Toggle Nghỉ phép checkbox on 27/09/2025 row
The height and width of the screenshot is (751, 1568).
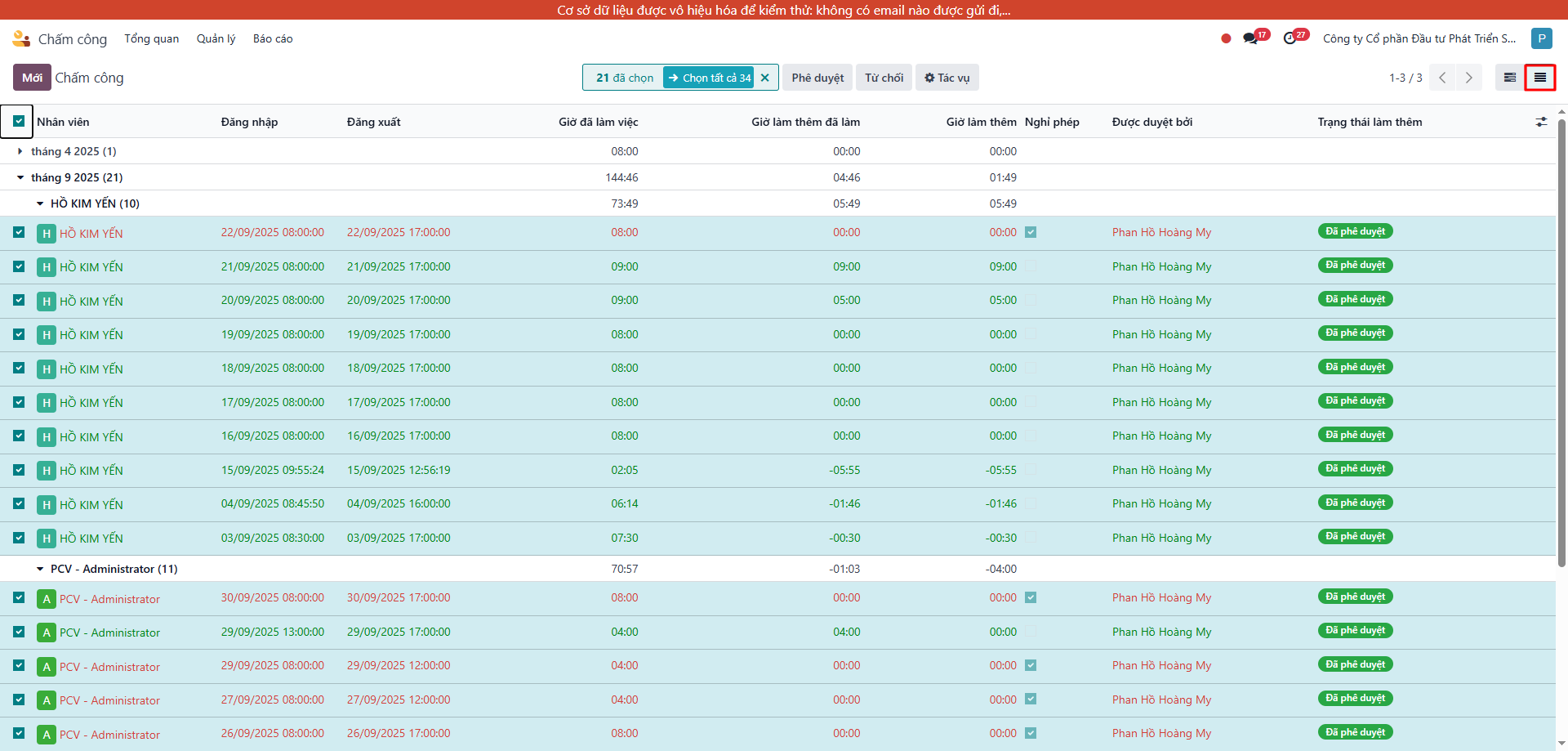click(1031, 700)
